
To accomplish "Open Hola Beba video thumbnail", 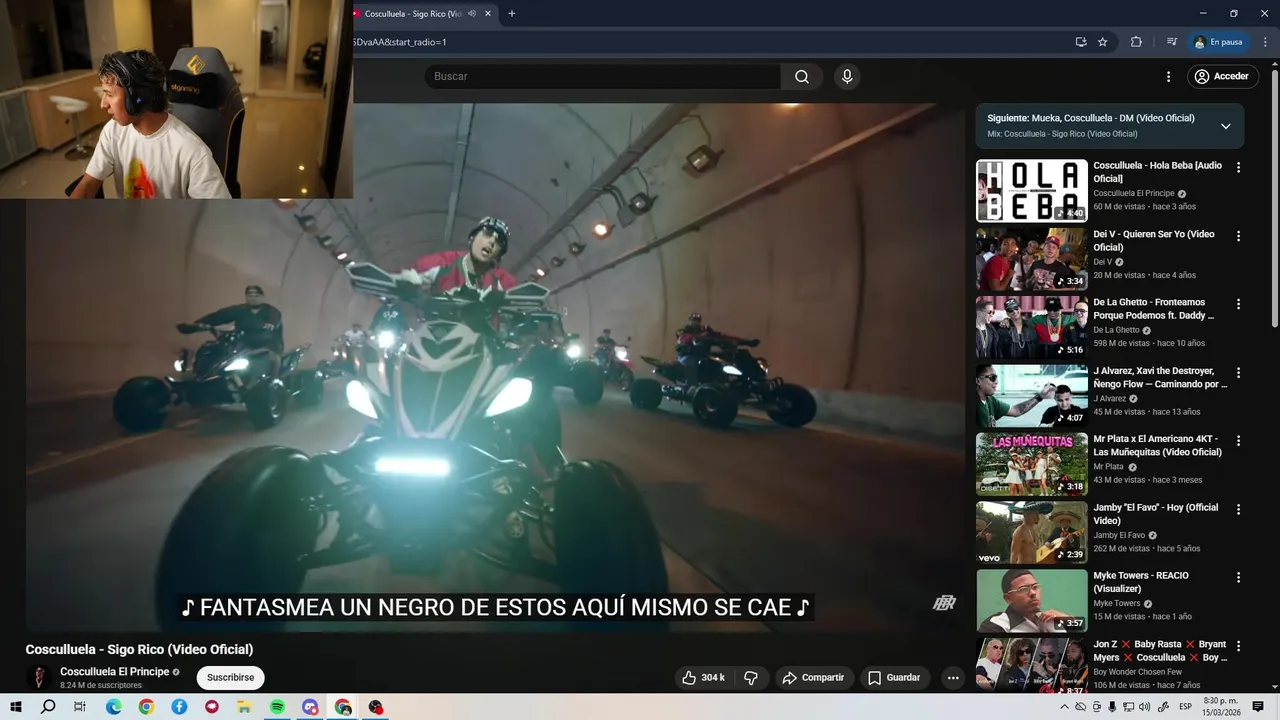I will pyautogui.click(x=1032, y=191).
